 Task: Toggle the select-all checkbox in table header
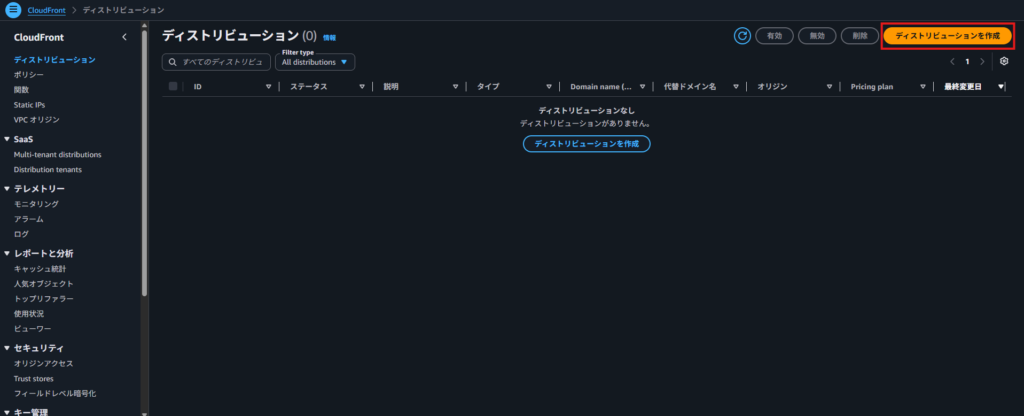point(173,86)
